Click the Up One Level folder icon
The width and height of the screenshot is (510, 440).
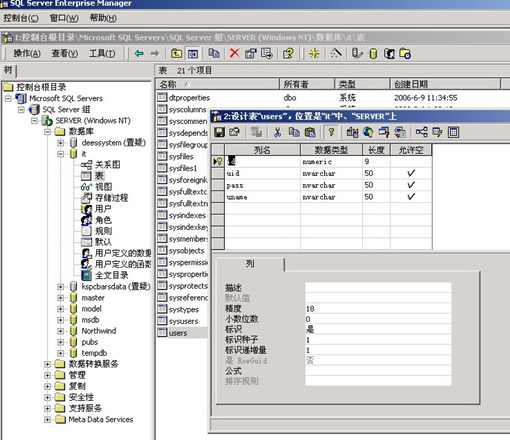point(176,53)
